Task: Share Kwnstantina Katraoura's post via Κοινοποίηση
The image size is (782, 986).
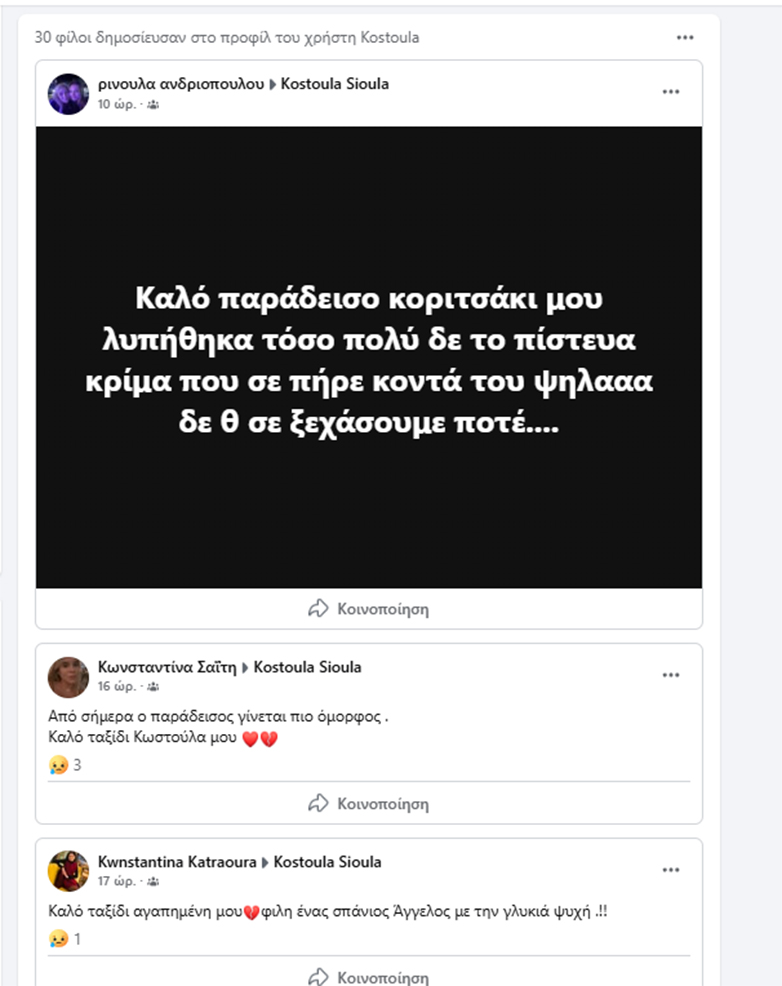Action: pyautogui.click(x=368, y=977)
